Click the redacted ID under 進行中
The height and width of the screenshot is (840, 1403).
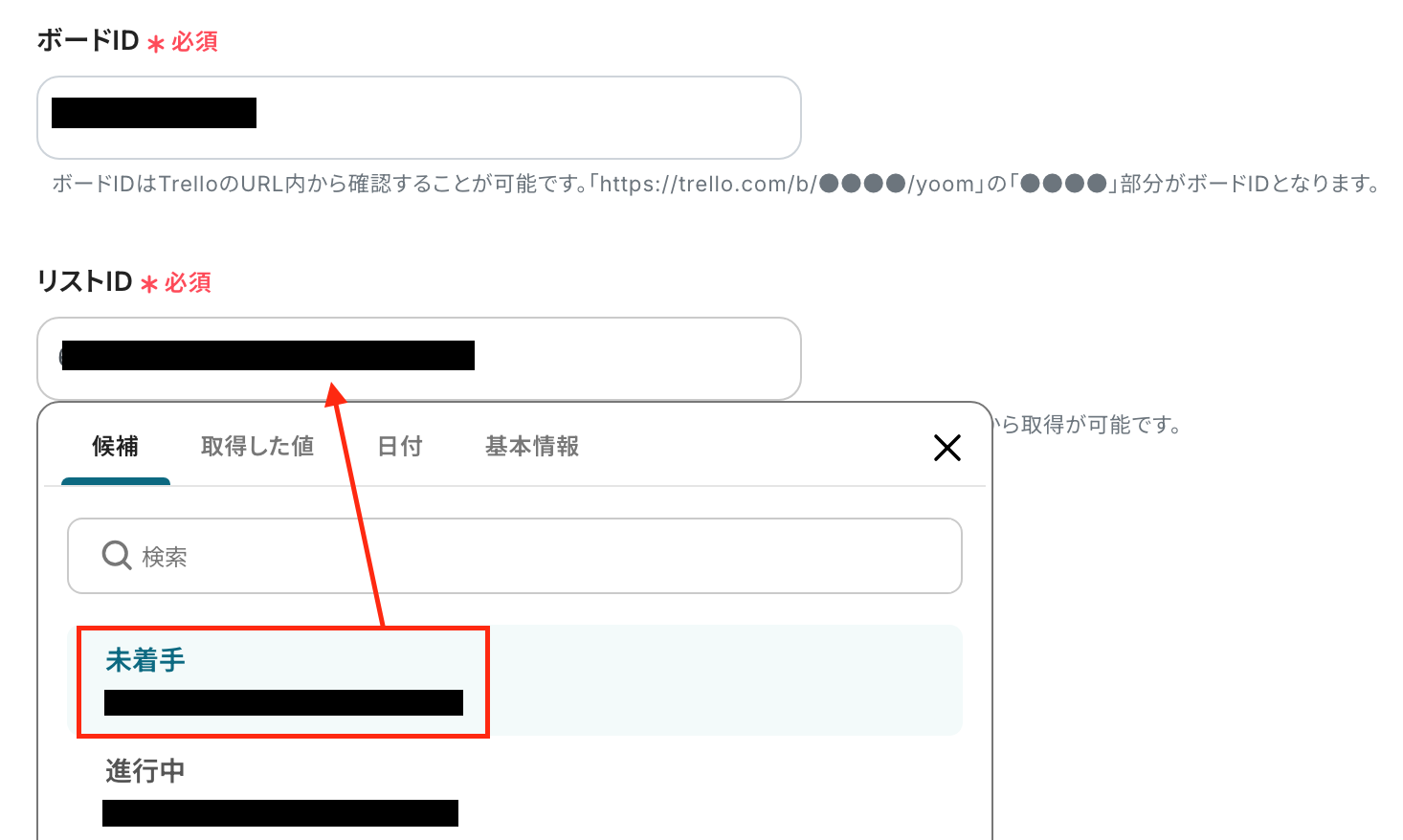pos(280,813)
